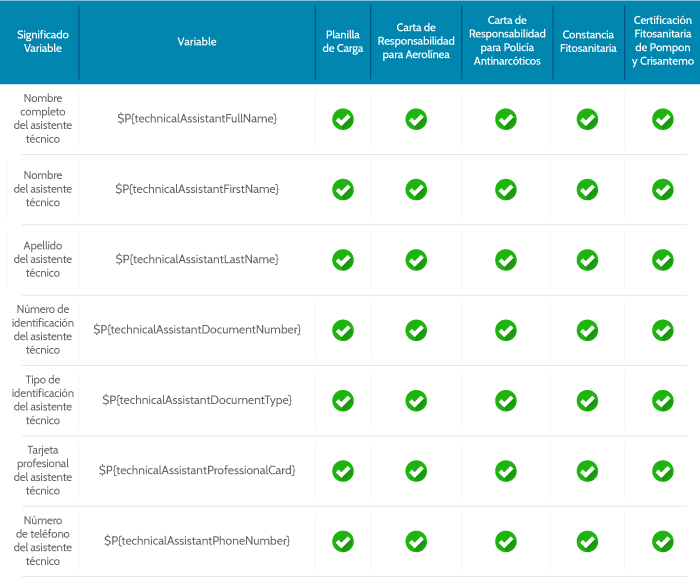Click the 'Apellido del asistente técnico' cell
The image size is (700, 583).
[x=43, y=259]
